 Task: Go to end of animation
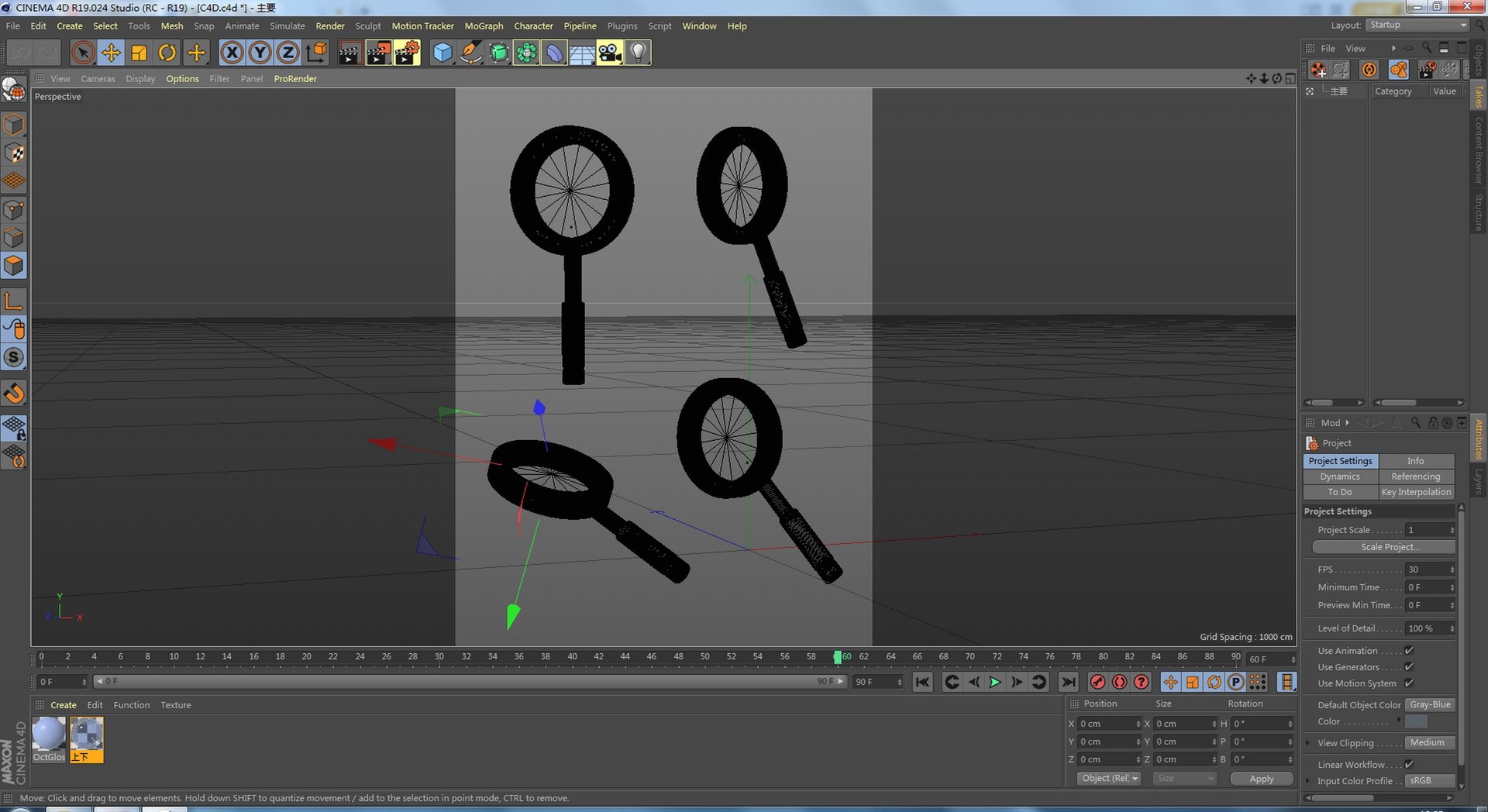click(x=1068, y=682)
